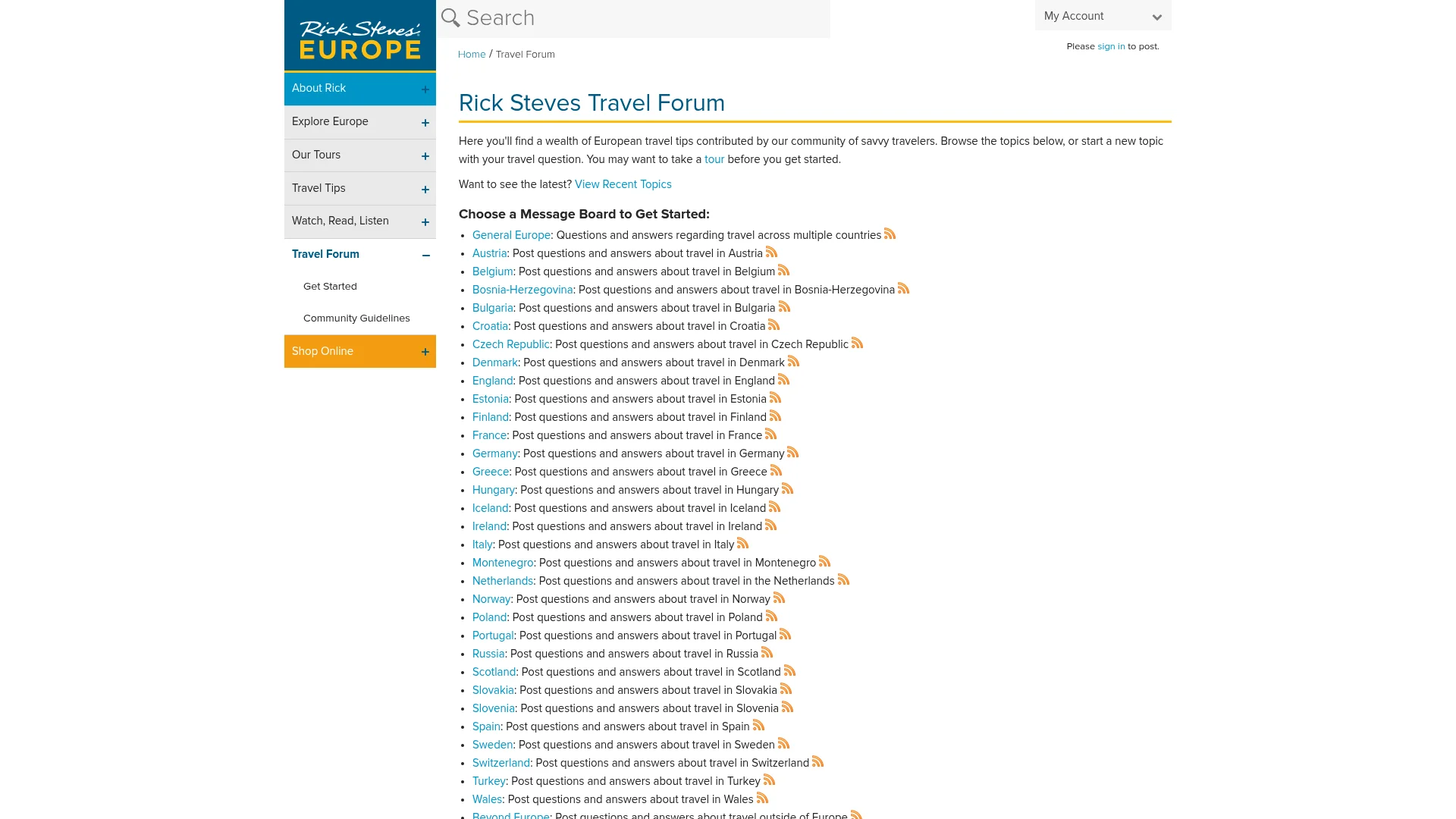Open Get Started under Travel Forum

point(330,287)
